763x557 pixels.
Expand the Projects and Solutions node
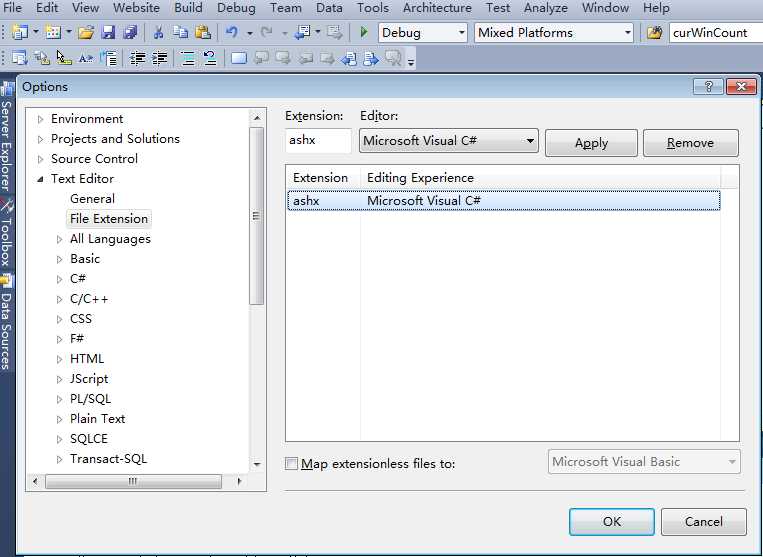click(x=41, y=139)
